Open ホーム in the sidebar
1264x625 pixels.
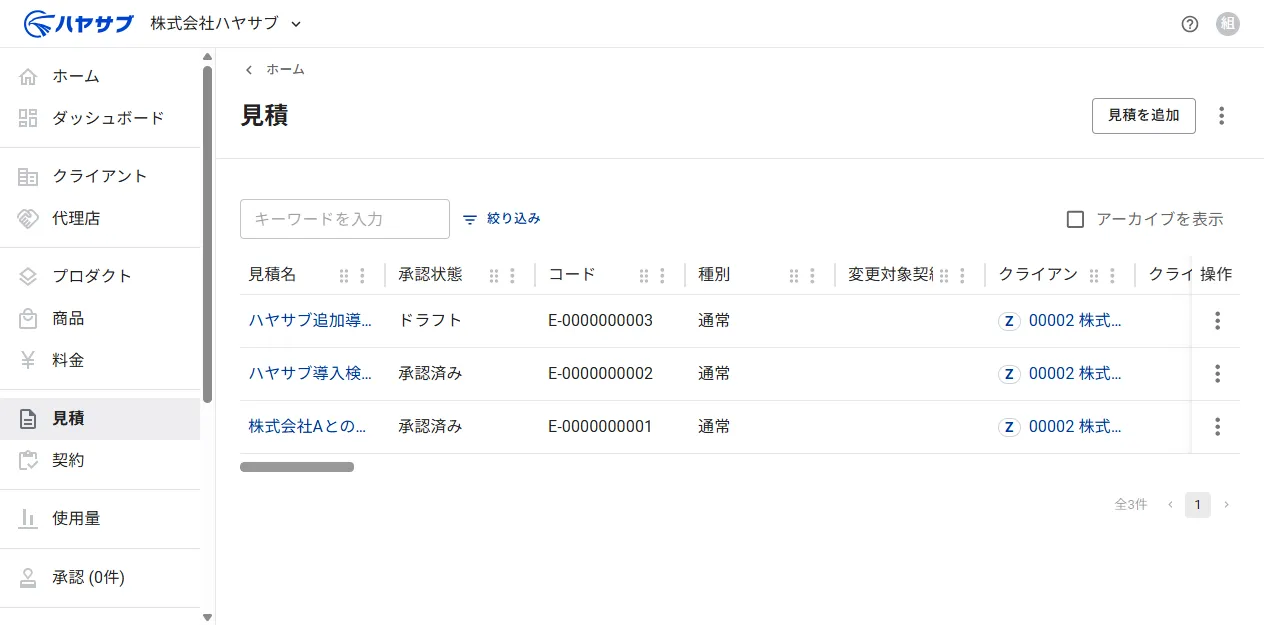click(100, 76)
